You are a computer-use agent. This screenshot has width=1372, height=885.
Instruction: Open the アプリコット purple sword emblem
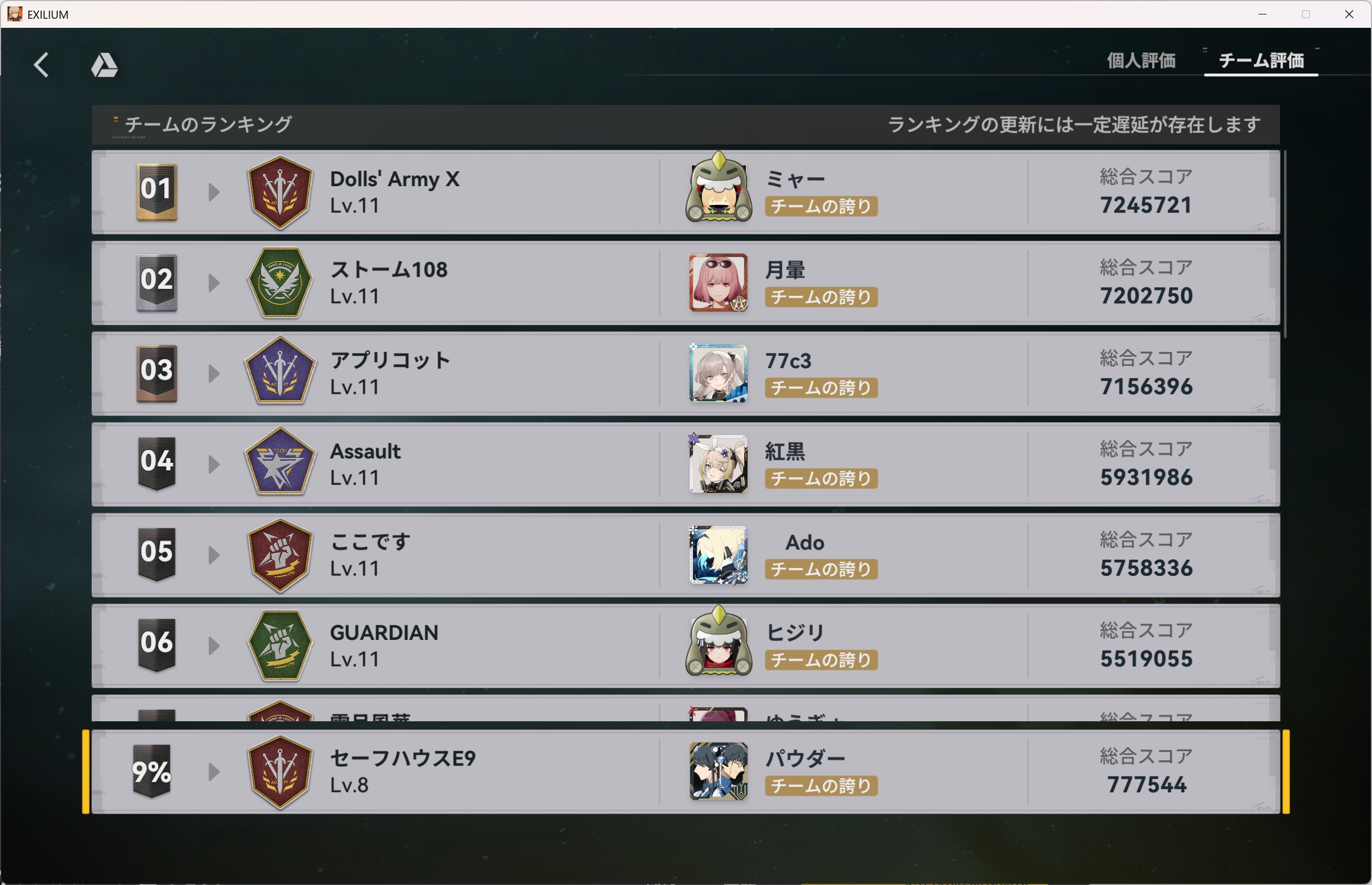[x=280, y=373]
